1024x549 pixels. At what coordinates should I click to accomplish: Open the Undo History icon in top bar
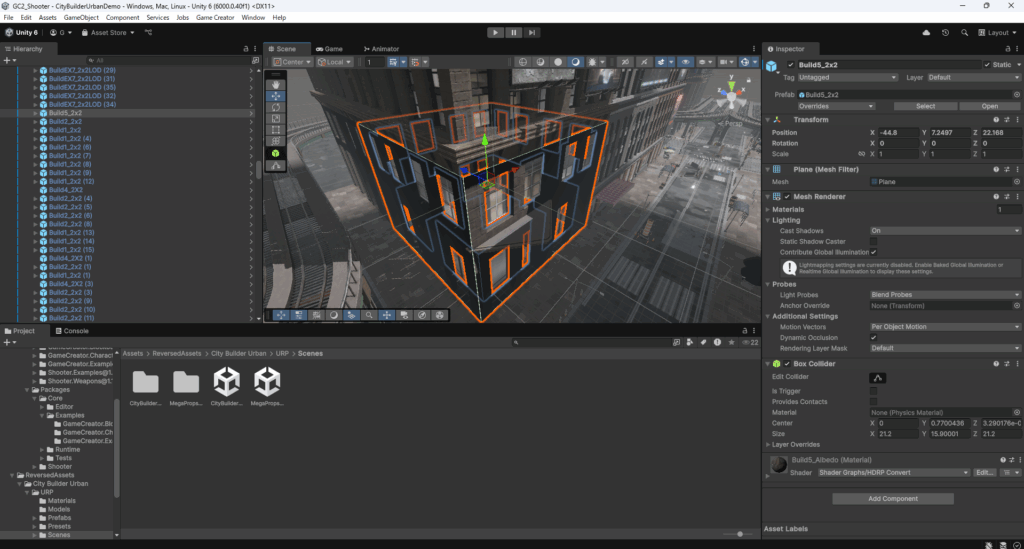[x=945, y=33]
